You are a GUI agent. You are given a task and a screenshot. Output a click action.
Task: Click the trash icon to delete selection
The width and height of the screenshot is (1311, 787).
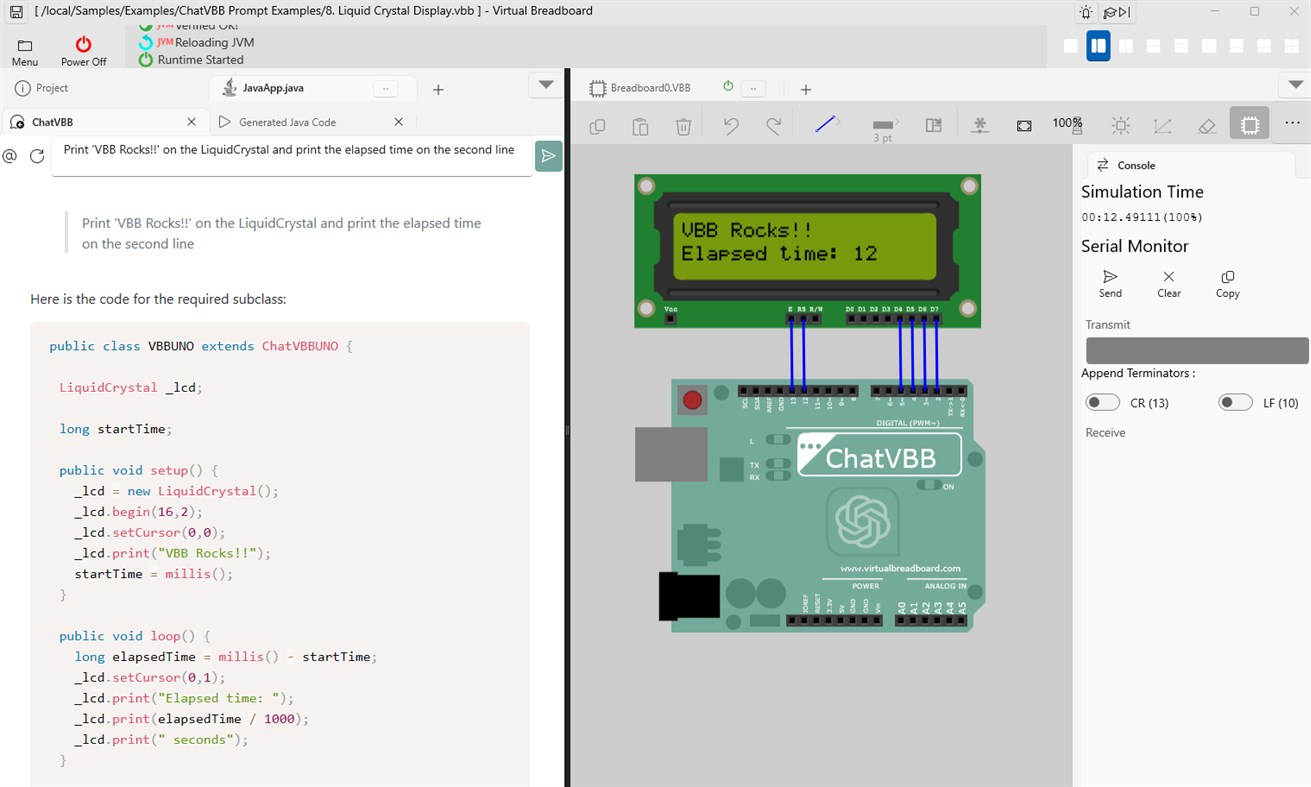(x=684, y=124)
